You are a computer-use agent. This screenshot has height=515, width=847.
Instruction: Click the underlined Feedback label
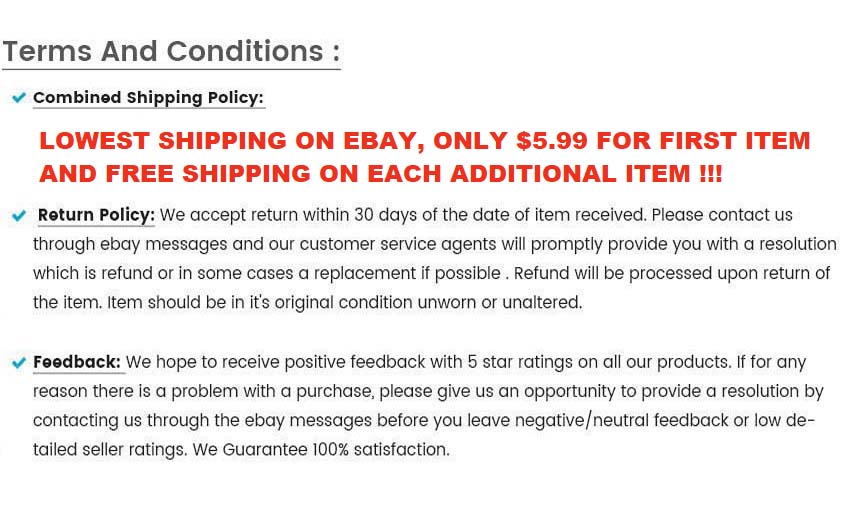click(77, 362)
